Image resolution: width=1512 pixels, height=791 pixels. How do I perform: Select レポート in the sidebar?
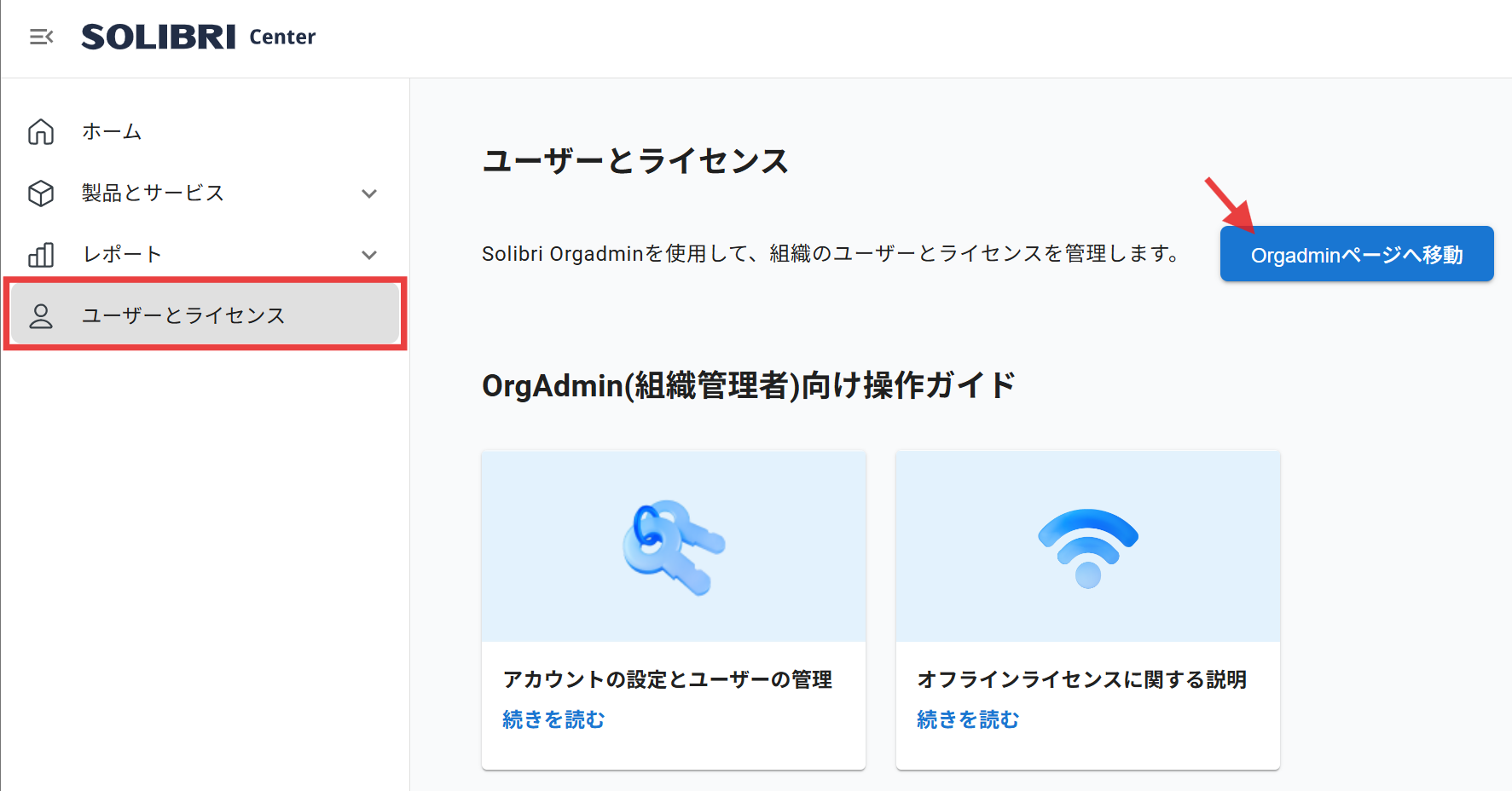coord(205,255)
